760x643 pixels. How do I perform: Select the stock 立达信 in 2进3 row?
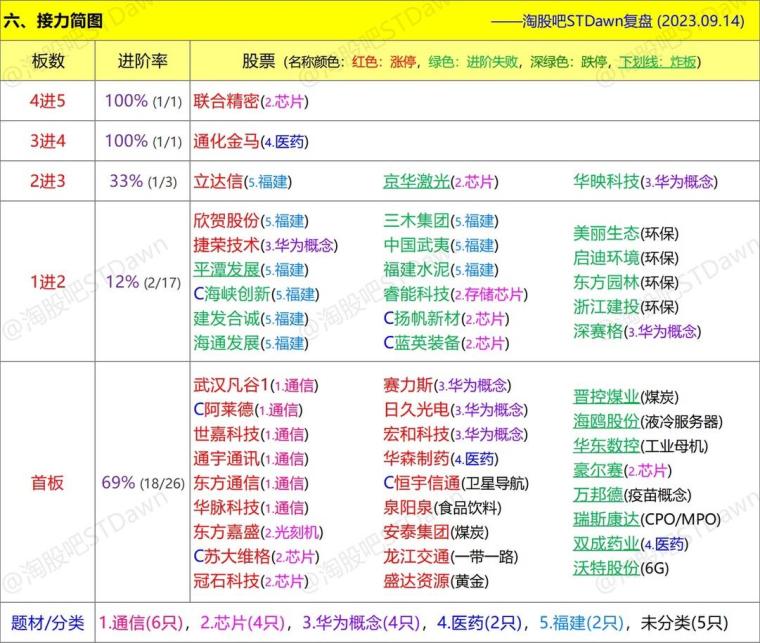pyautogui.click(x=218, y=182)
